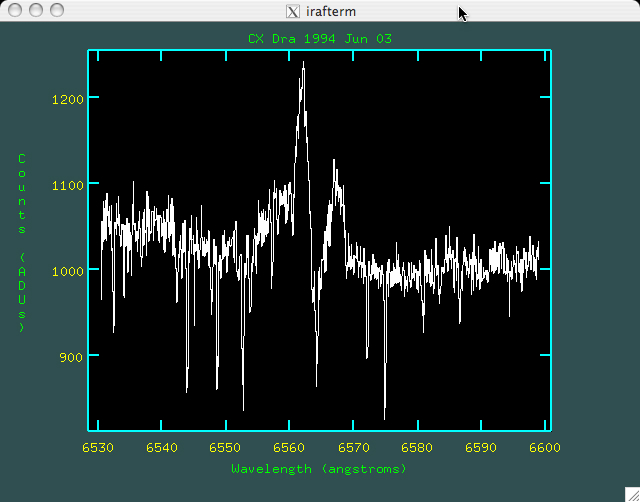Click the 6600 x-axis tick label
Viewport: 640px width, 502px height.
coord(545,448)
